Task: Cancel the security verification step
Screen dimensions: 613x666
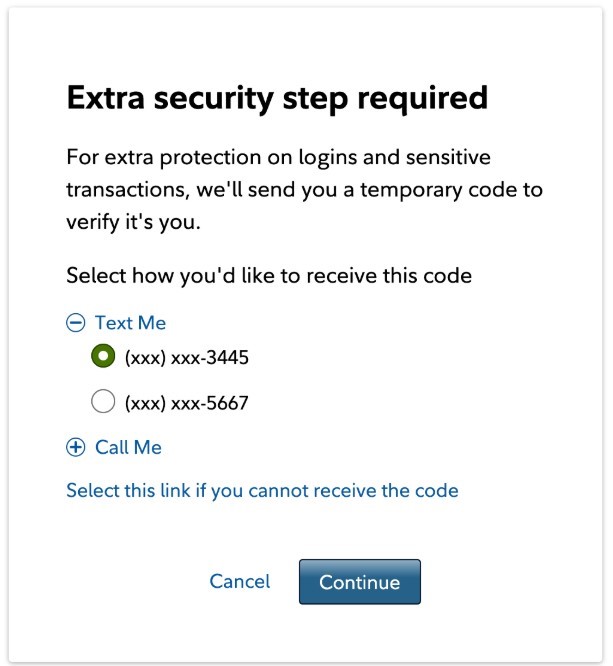Action: pyautogui.click(x=240, y=582)
